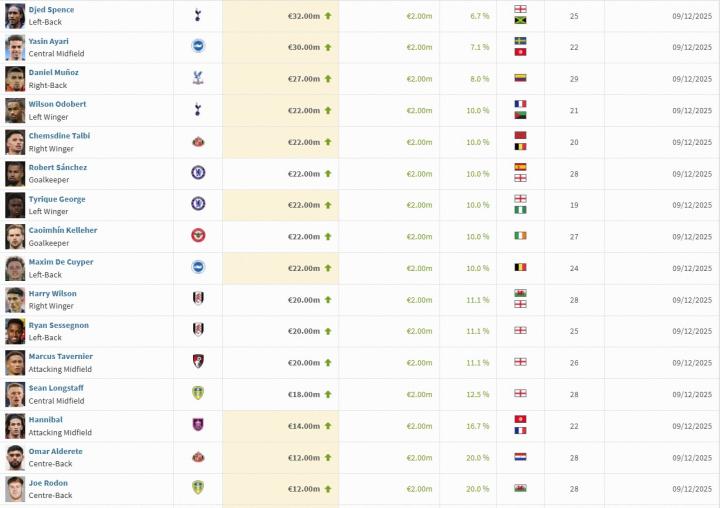Open Tyrique George's player page
Viewport: 720px width, 508px height.
(57, 199)
